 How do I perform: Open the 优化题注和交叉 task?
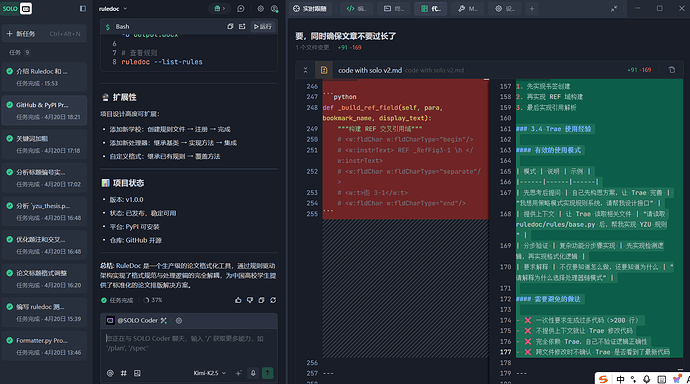(x=44, y=245)
